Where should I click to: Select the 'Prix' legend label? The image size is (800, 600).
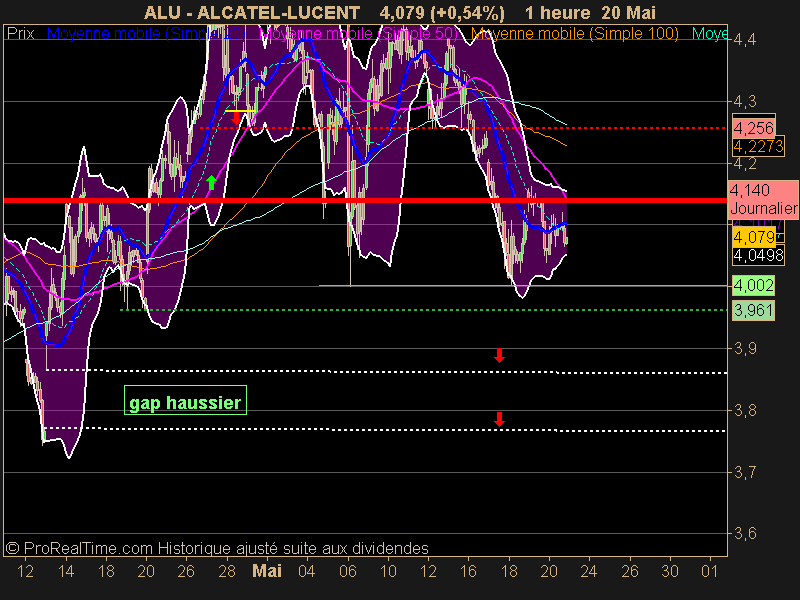20,33
